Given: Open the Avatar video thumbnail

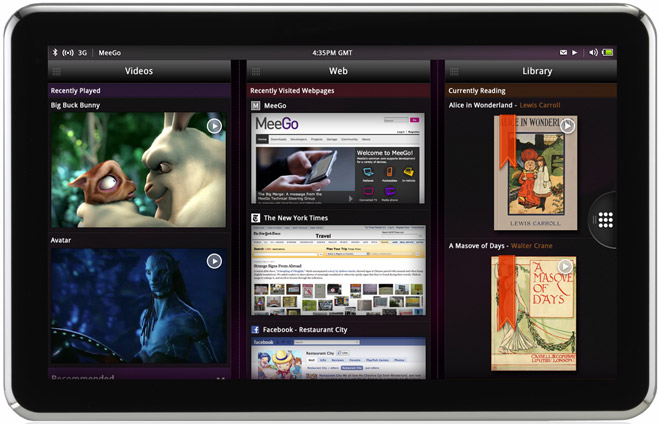Looking at the screenshot, I should (138, 306).
